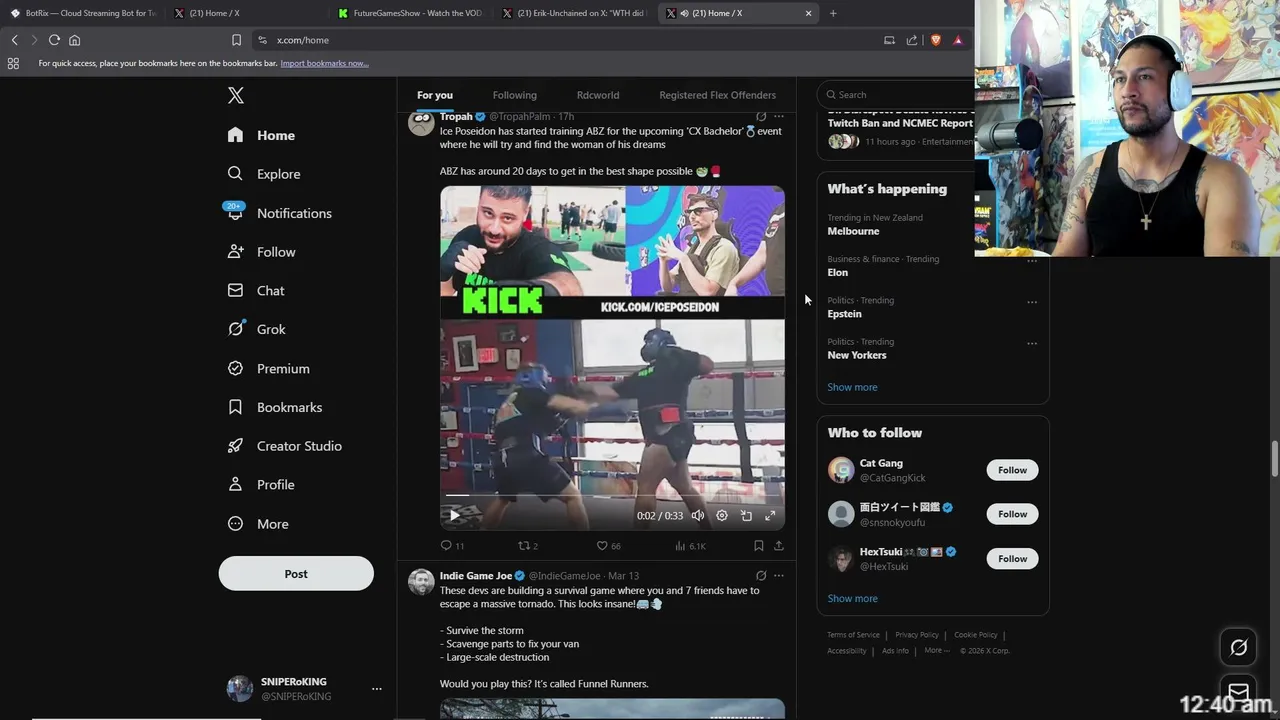Switch to the For you tab
The image size is (1280, 720).
[435, 95]
